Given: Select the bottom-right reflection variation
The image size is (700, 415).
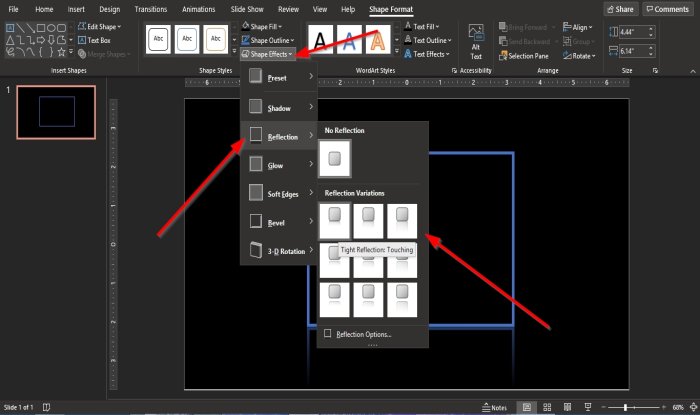Looking at the screenshot, I should (x=402, y=299).
